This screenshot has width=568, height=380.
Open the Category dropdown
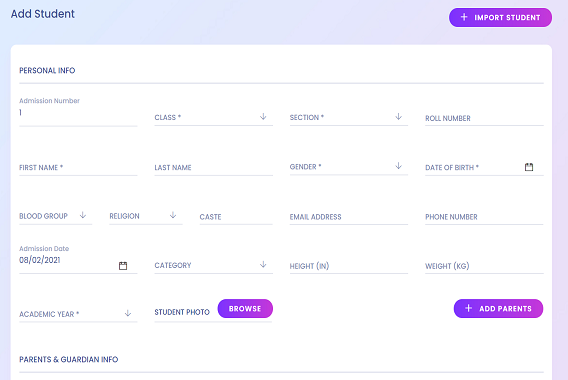click(213, 265)
